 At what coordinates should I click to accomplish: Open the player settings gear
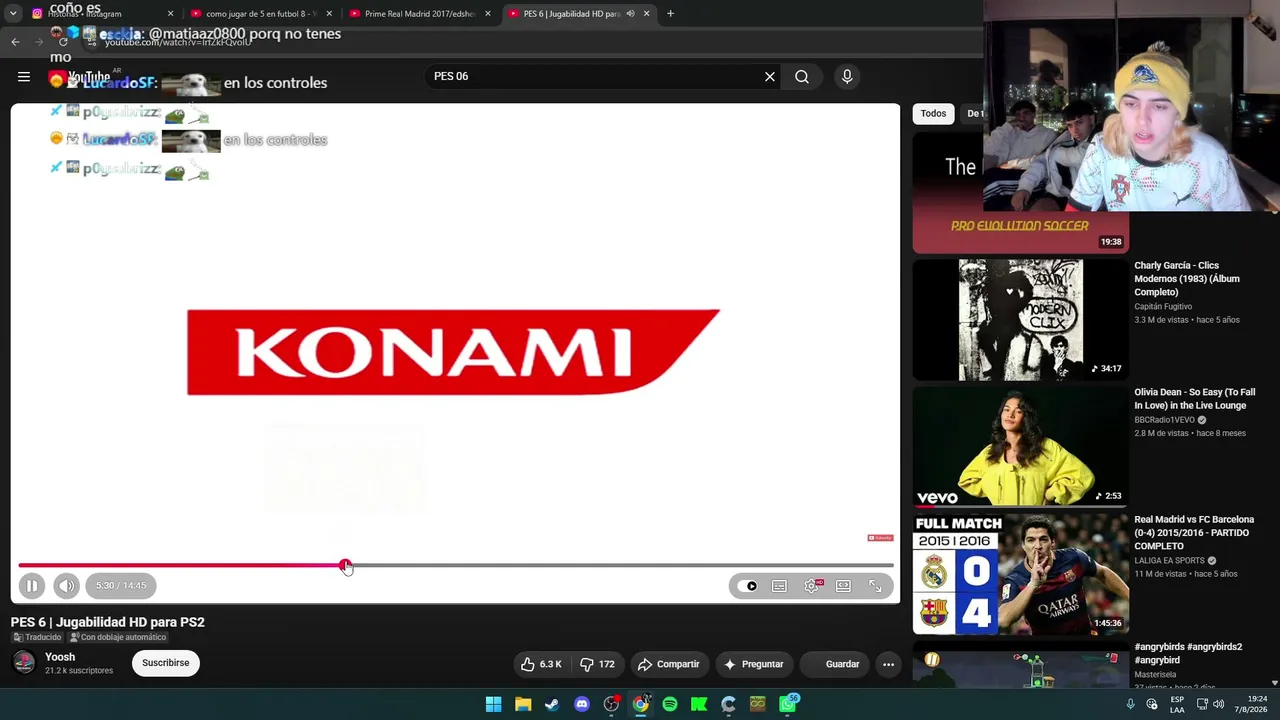(811, 586)
